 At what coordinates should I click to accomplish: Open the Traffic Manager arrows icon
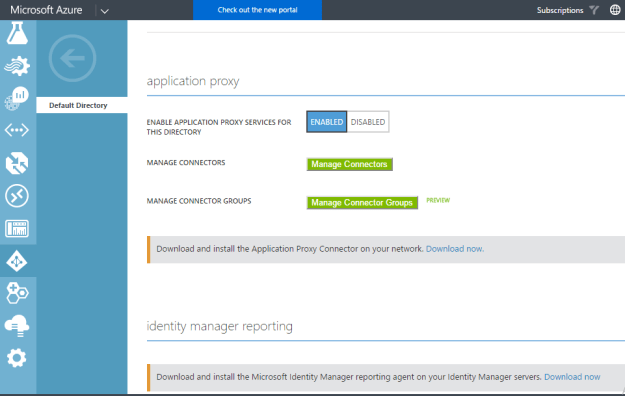coord(17,163)
